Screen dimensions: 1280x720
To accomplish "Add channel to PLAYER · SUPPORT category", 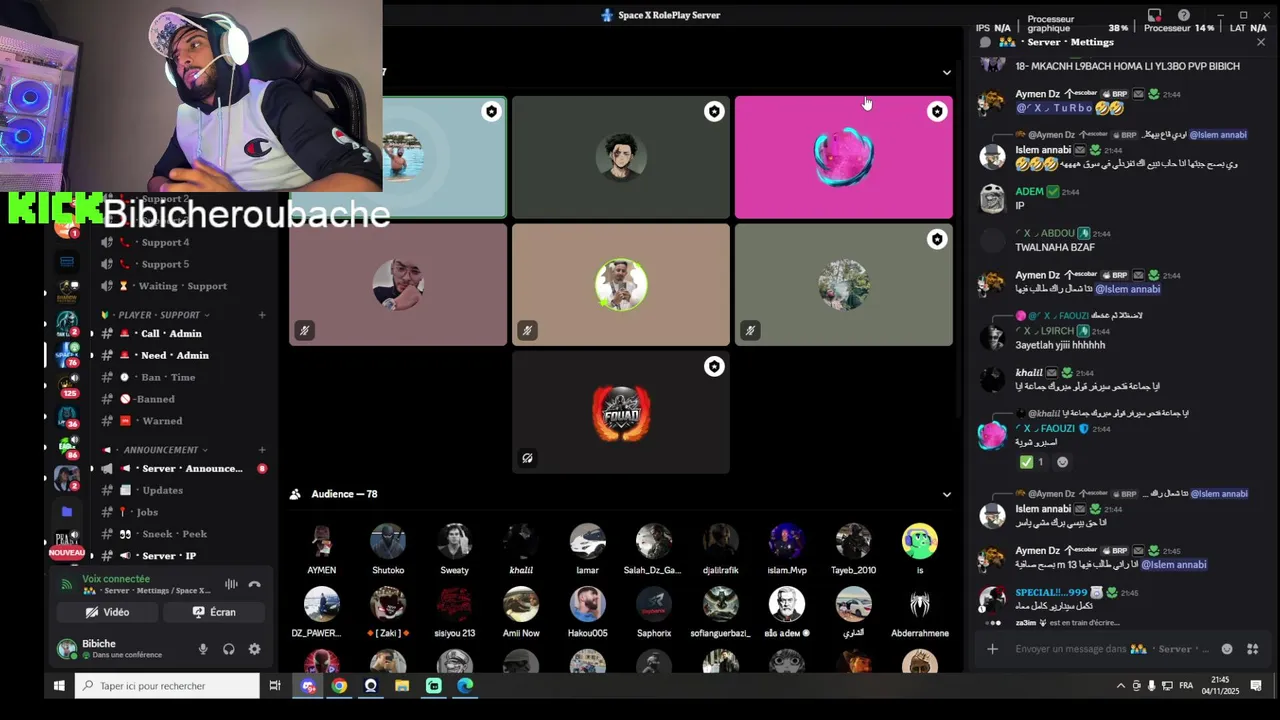I will click(x=262, y=315).
